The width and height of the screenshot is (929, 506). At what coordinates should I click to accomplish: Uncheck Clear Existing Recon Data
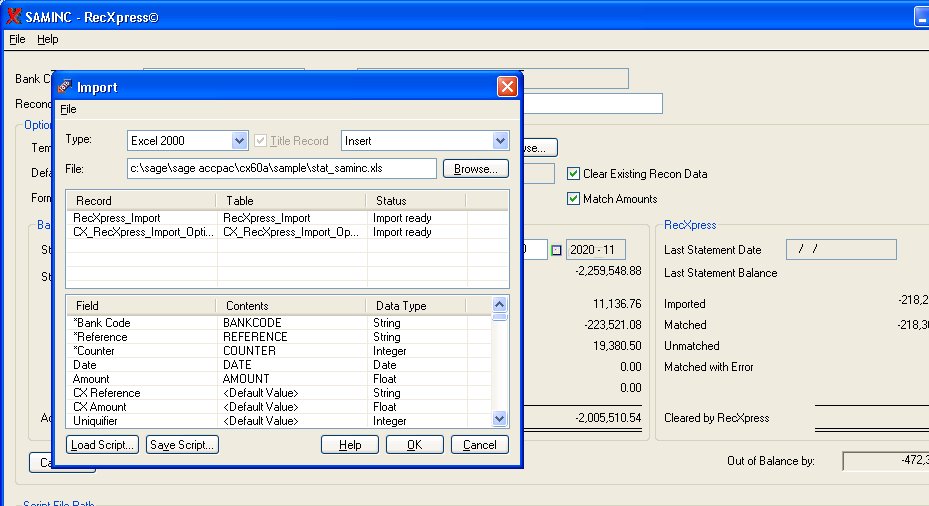coord(573,173)
